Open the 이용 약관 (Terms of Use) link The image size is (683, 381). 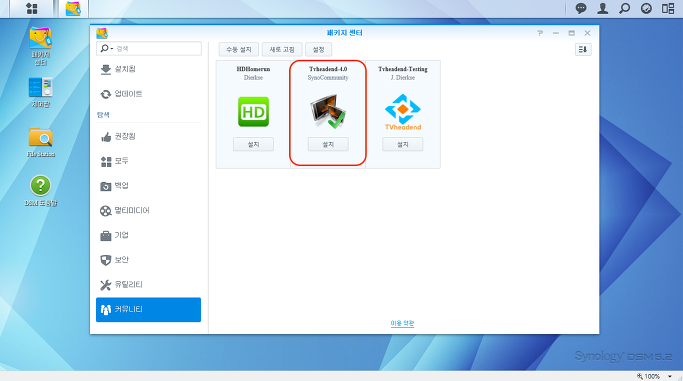(402, 323)
